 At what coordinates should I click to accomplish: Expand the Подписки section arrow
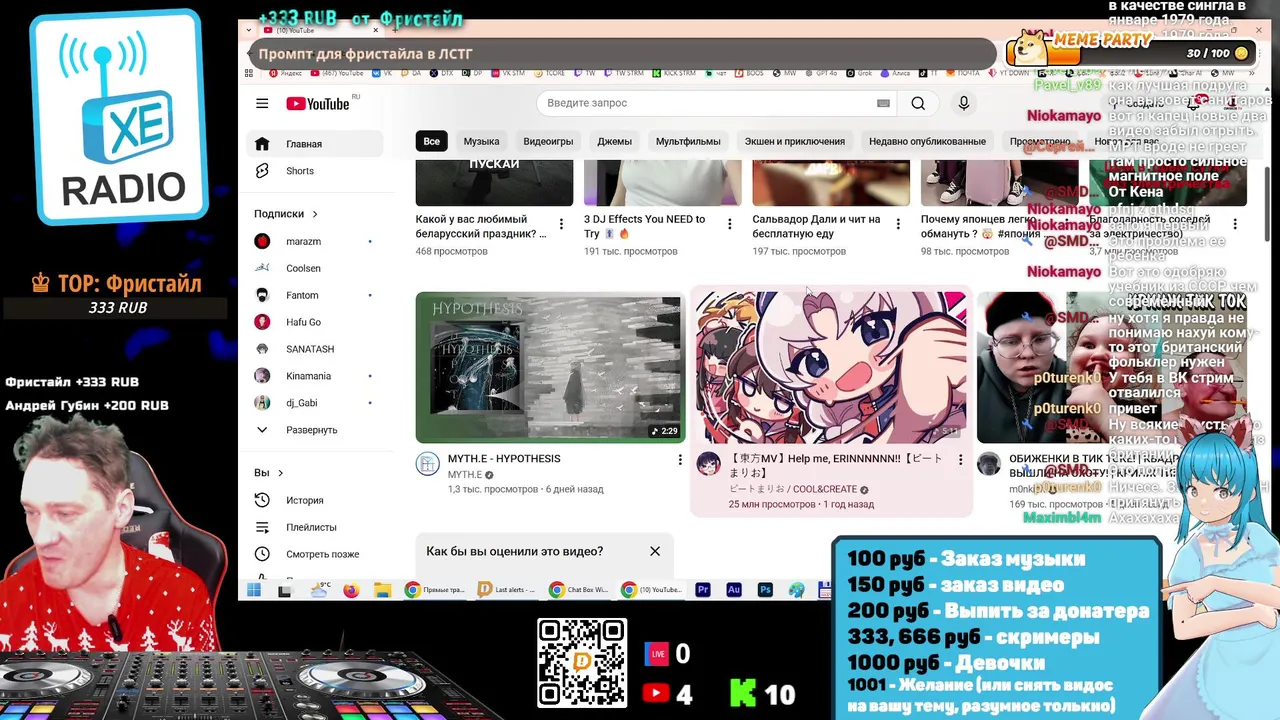(315, 213)
